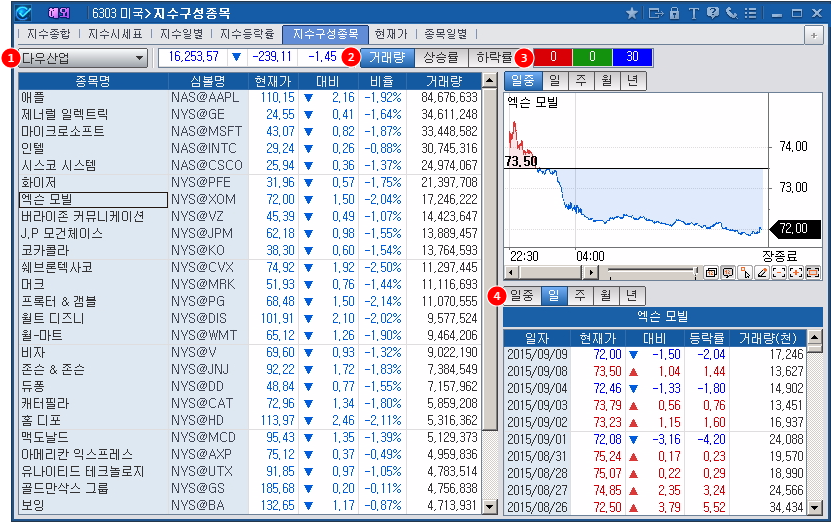The image size is (832, 523).
Task: Select chart period 년
Action: pyautogui.click(x=632, y=81)
